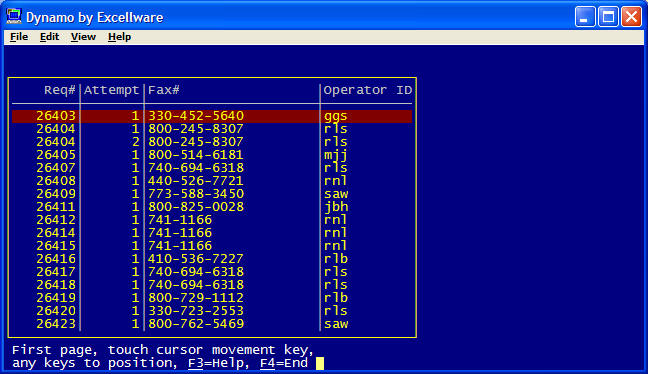Maximize the Dynamo window
The image size is (648, 374).
pyautogui.click(x=608, y=17)
